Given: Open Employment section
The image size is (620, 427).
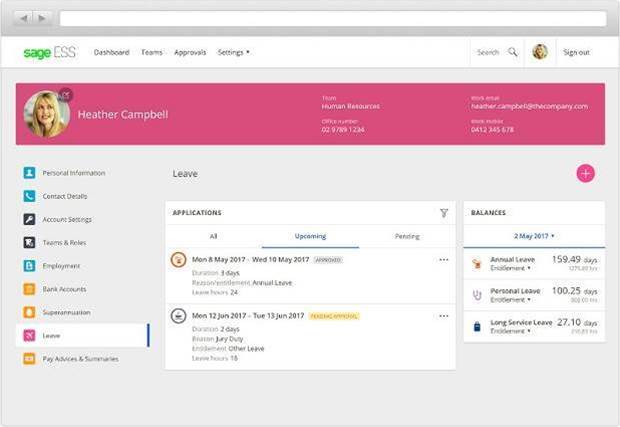Looking at the screenshot, I should coord(61,266).
